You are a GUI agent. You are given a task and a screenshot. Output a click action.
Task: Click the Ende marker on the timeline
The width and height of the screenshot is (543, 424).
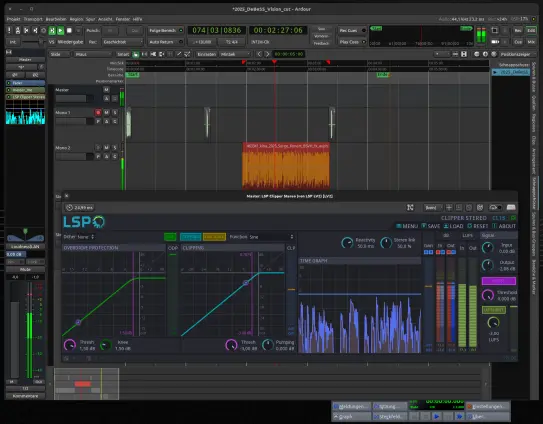[x=382, y=75]
